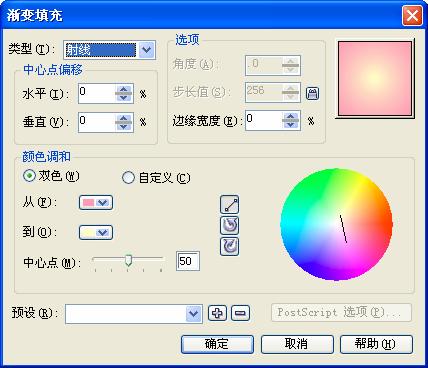Click the 帮助 button
Viewport: 428px width, 368px height.
[376, 344]
